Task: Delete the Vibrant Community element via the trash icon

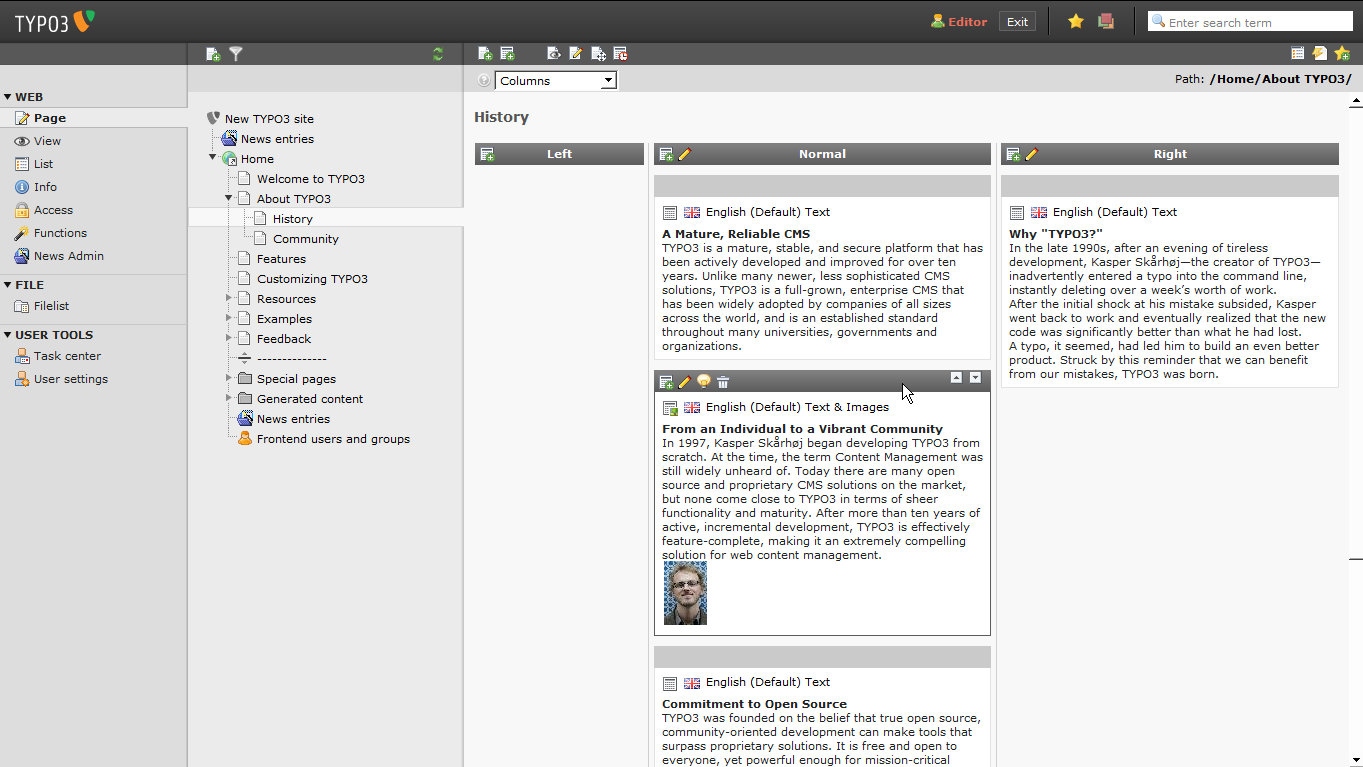Action: click(723, 382)
